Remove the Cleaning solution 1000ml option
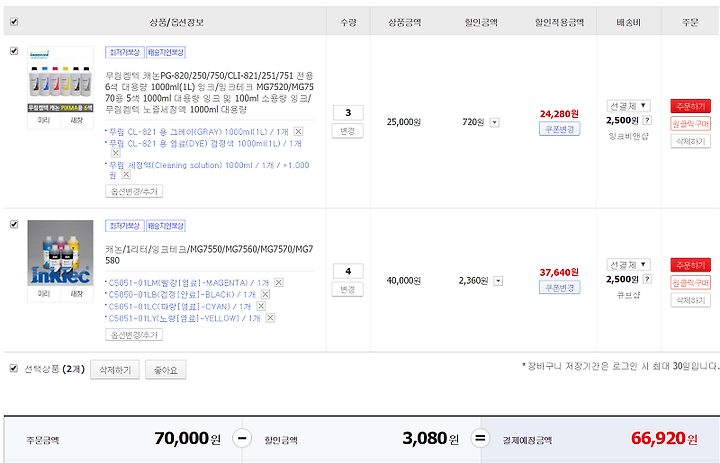 126,175
